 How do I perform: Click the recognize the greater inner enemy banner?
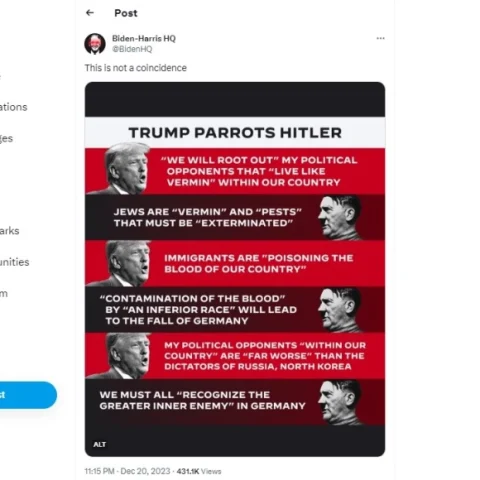coord(235,402)
